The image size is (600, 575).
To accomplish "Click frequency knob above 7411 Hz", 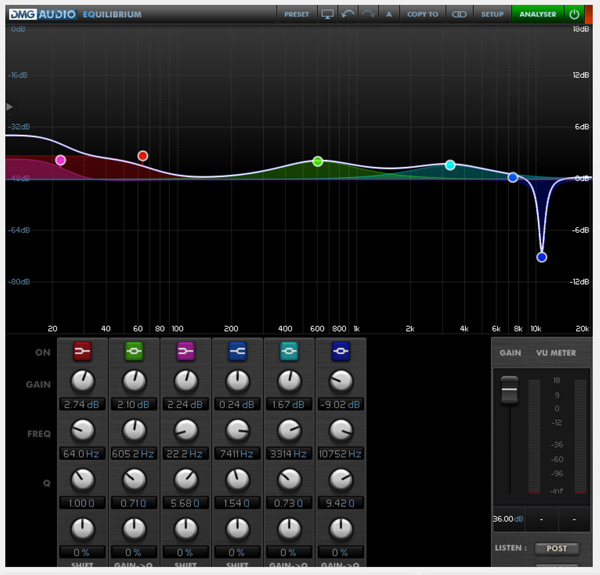I will (x=238, y=430).
